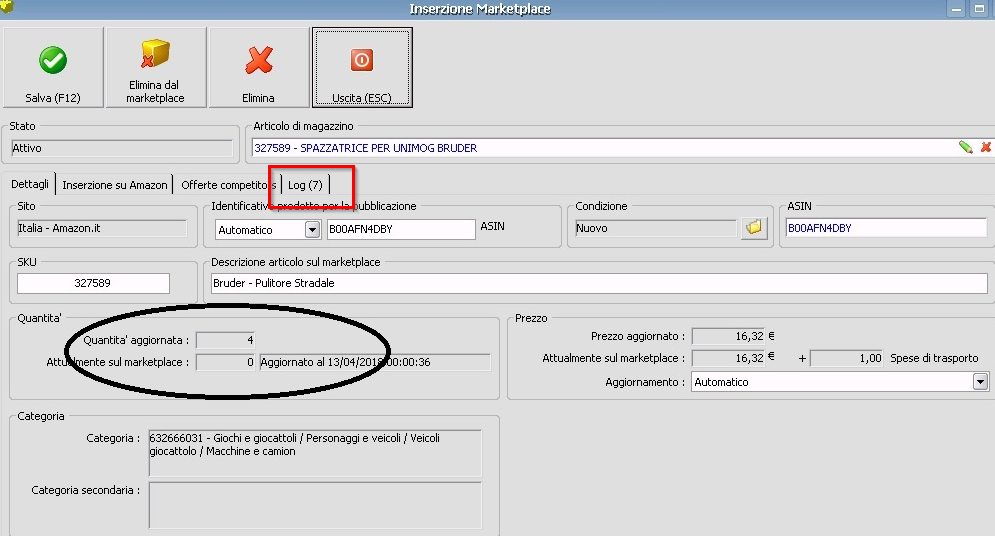Click the SKU field 327589
The image size is (995, 536).
pyautogui.click(x=93, y=283)
